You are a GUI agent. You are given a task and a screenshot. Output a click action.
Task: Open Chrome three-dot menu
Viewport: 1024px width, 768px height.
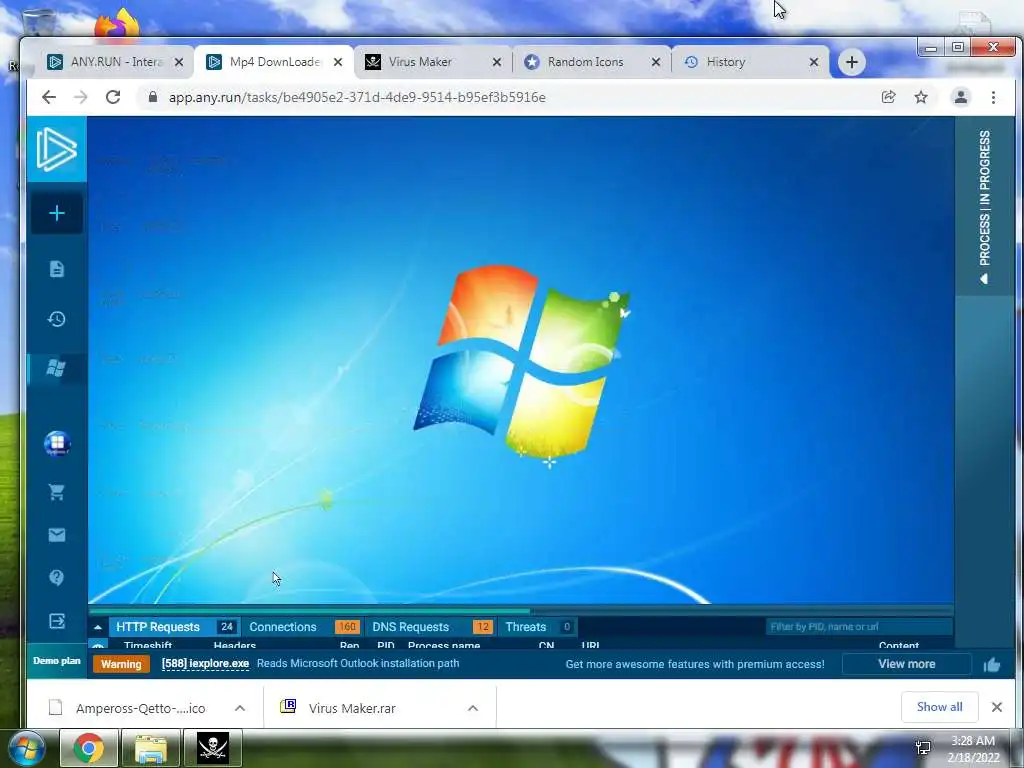coord(993,97)
